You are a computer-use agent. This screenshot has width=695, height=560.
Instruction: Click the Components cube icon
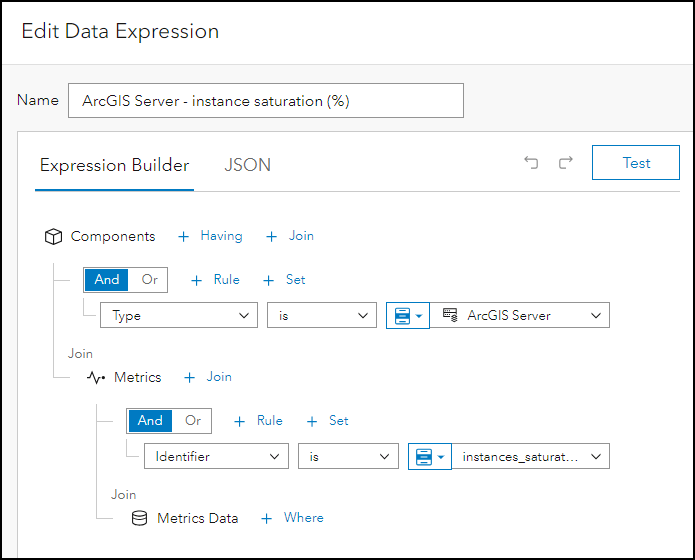[x=54, y=237]
